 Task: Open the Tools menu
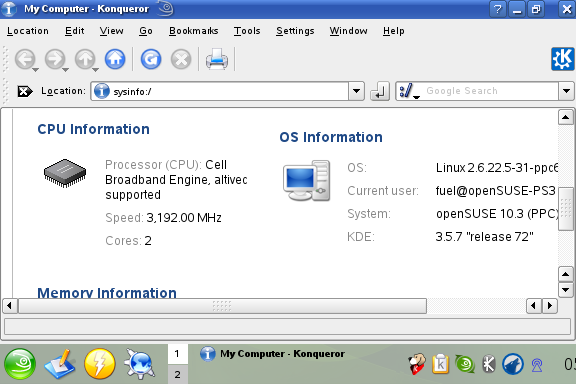click(247, 31)
